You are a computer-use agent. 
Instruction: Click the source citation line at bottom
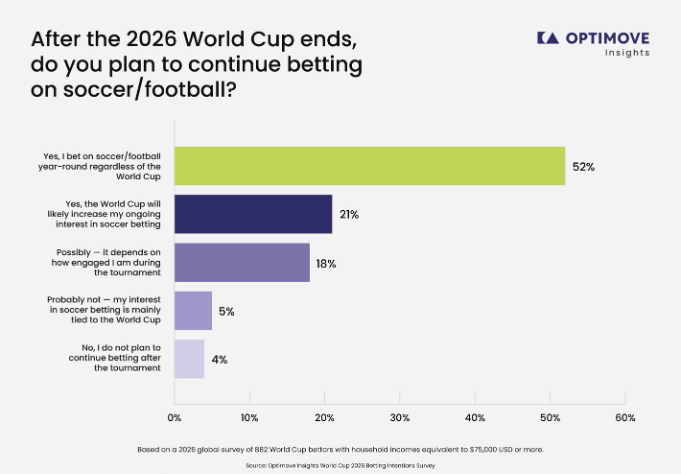pos(340,465)
